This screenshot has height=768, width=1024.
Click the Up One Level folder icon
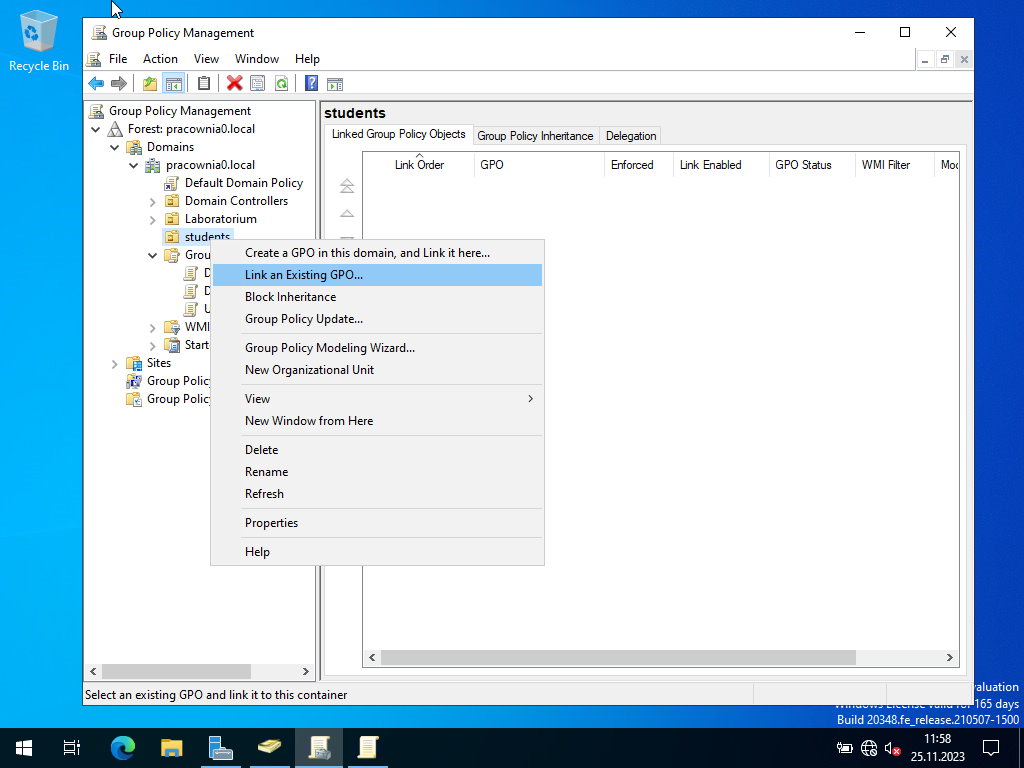pyautogui.click(x=150, y=84)
